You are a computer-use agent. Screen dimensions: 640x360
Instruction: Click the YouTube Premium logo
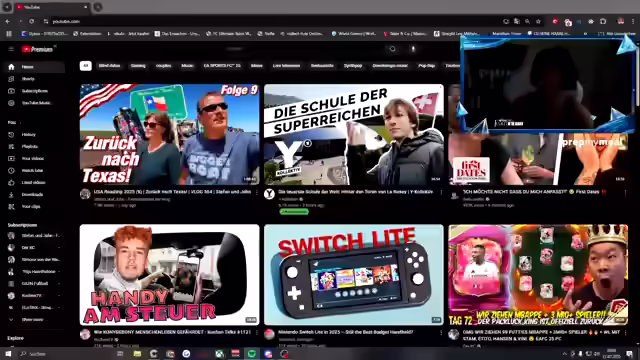click(x=38, y=49)
